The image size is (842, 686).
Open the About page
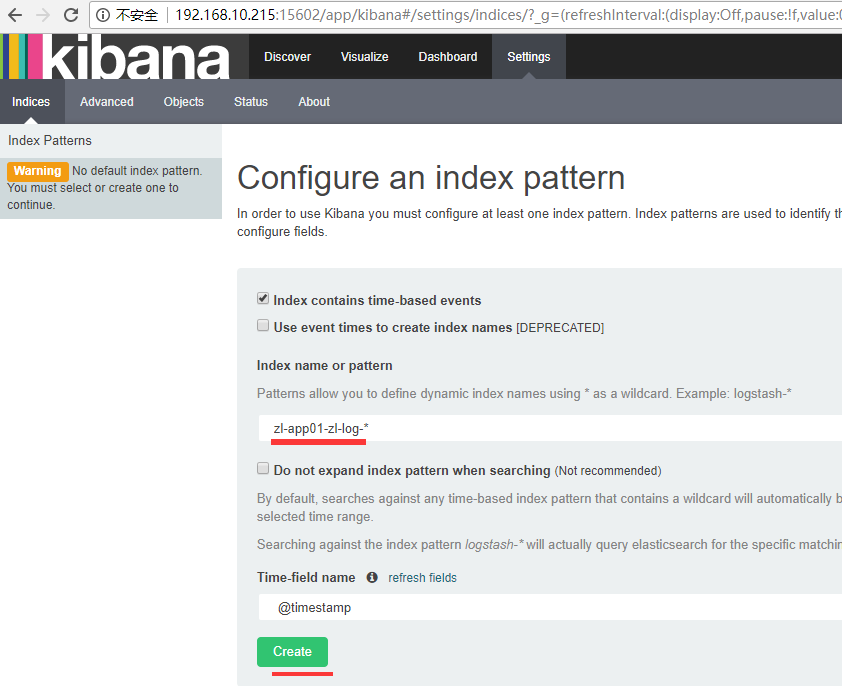[x=314, y=102]
